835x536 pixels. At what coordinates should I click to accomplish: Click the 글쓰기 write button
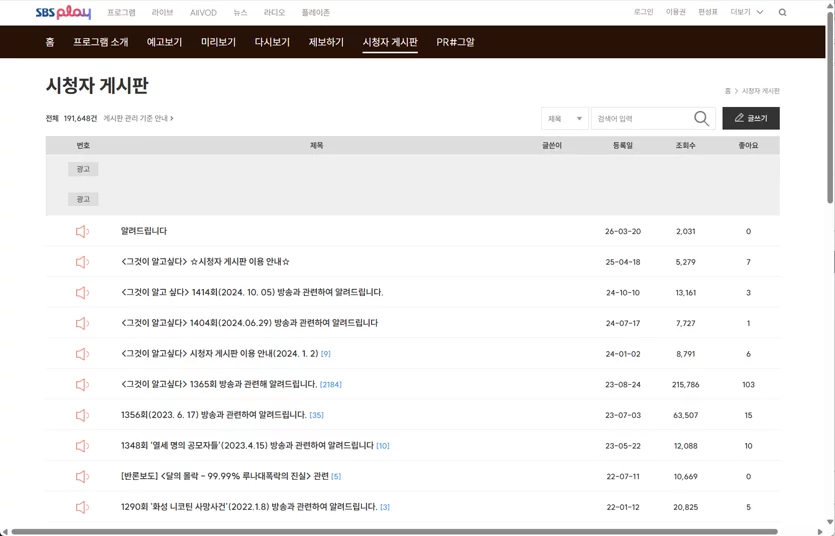click(751, 118)
